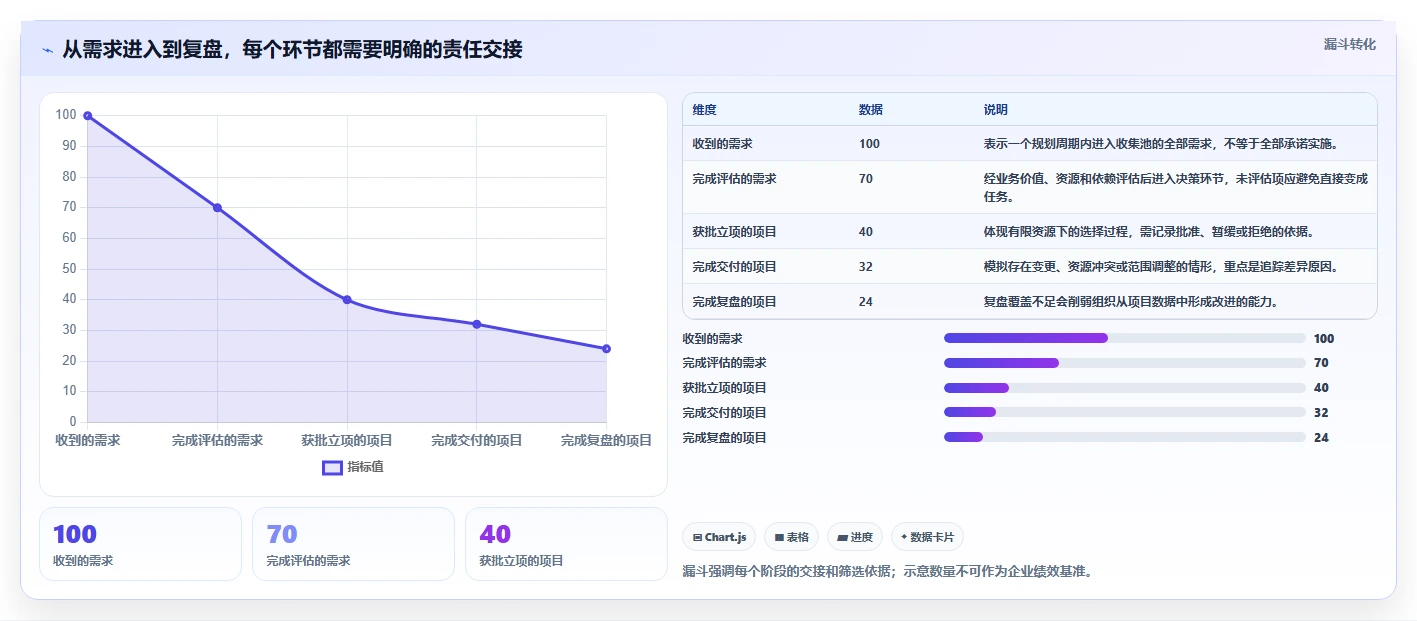Click the chart data point at 100

click(x=88, y=116)
